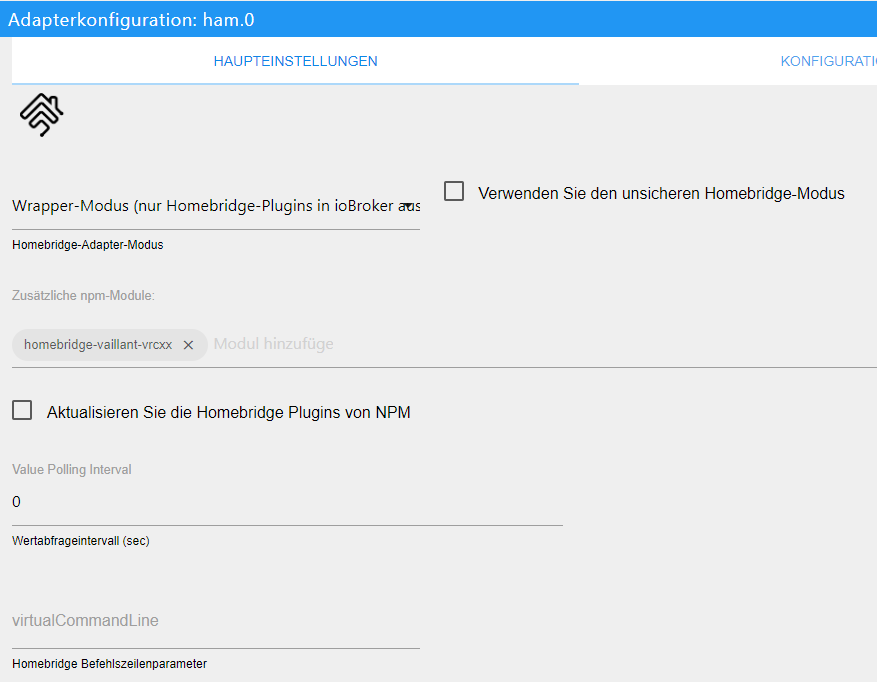The width and height of the screenshot is (877, 682).
Task: Click the Adapterkonfiguration: ham.0 title
Action: pos(132,19)
